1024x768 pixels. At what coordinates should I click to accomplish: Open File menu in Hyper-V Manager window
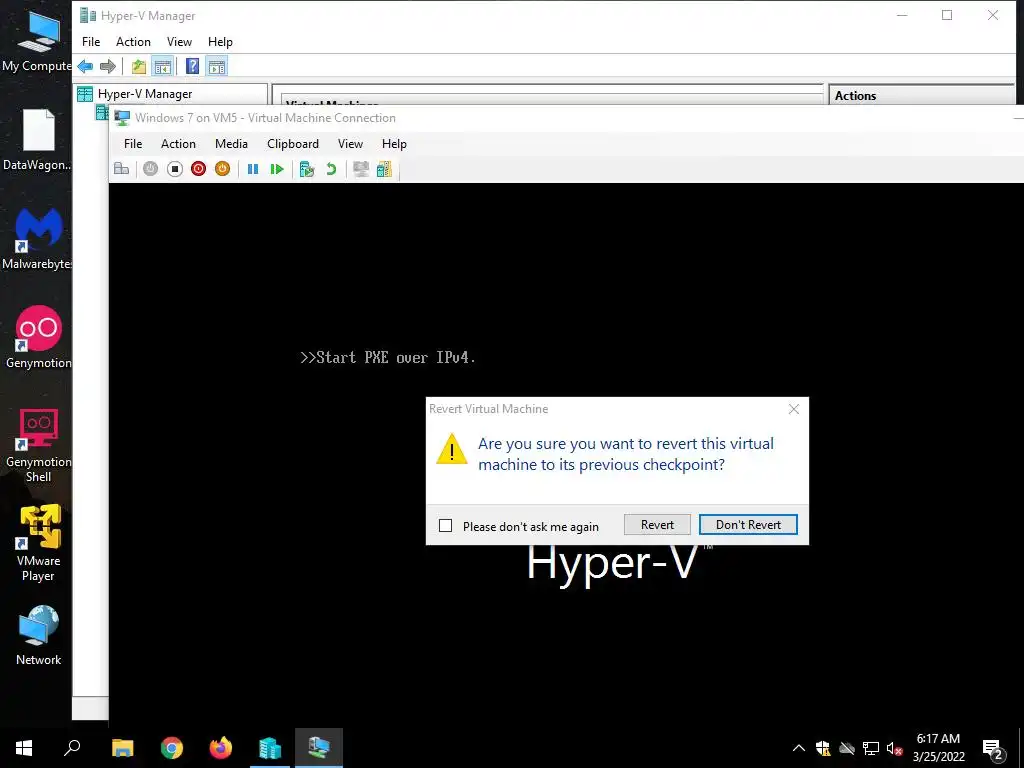(91, 42)
